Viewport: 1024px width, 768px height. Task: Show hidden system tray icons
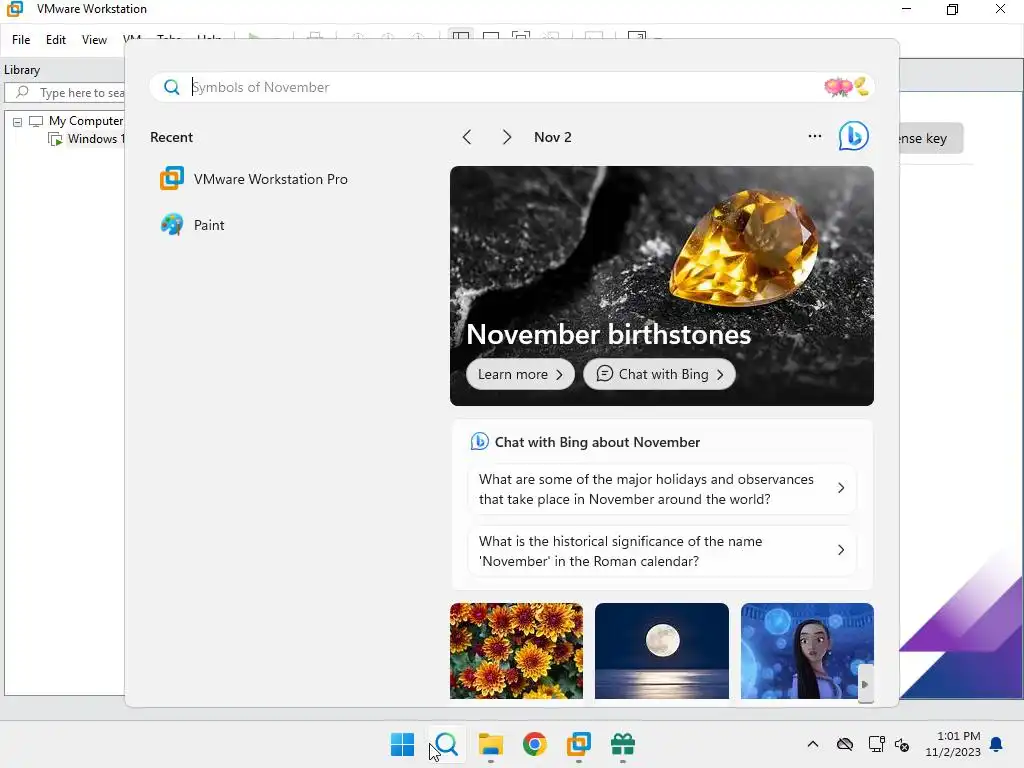tap(812, 744)
